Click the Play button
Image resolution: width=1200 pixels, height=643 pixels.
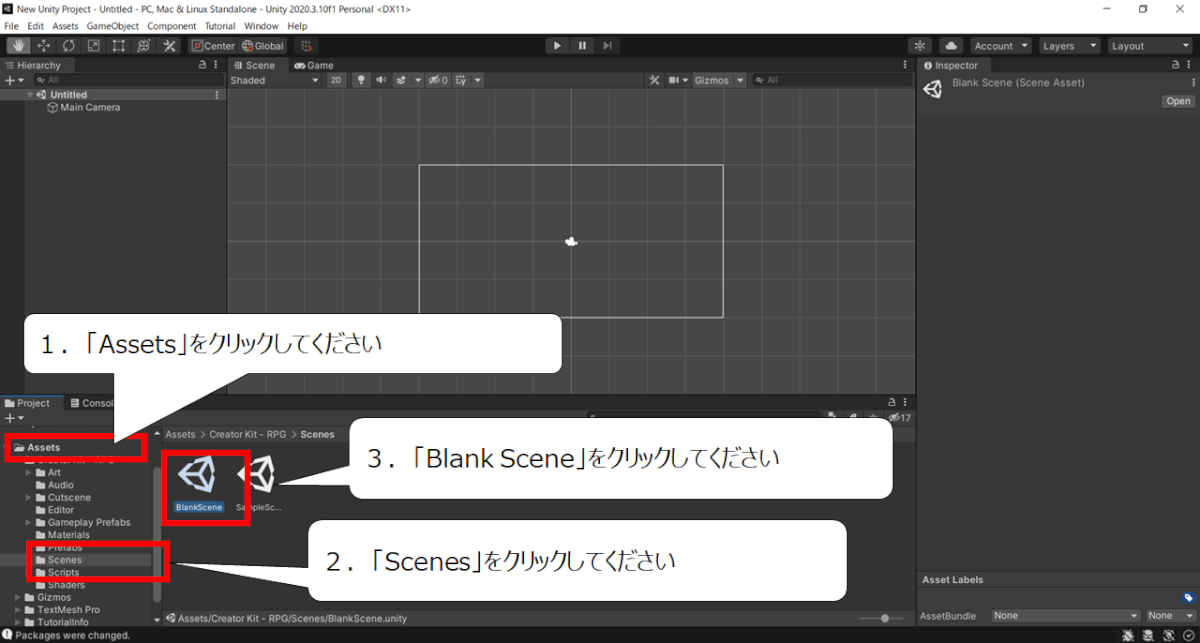click(x=557, y=46)
